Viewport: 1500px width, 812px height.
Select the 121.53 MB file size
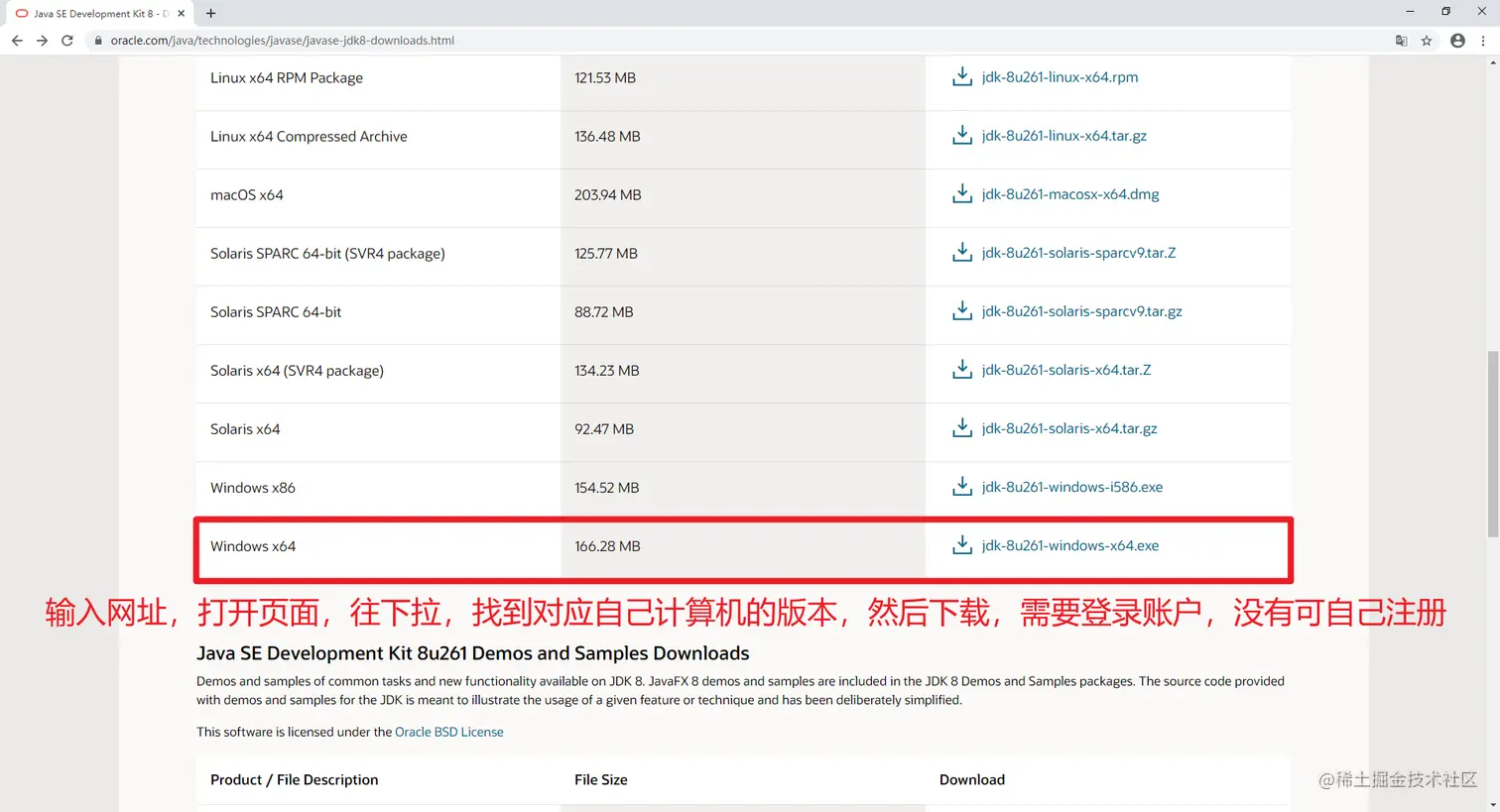(x=605, y=78)
